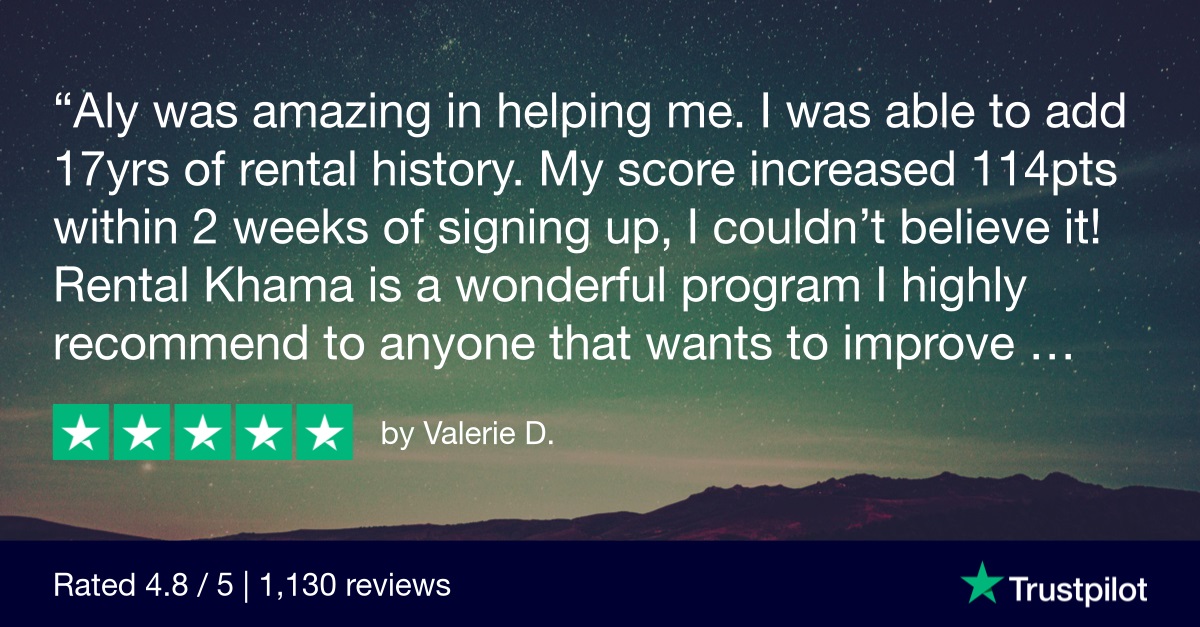Open the 1,130 reviews count

pos(355,585)
